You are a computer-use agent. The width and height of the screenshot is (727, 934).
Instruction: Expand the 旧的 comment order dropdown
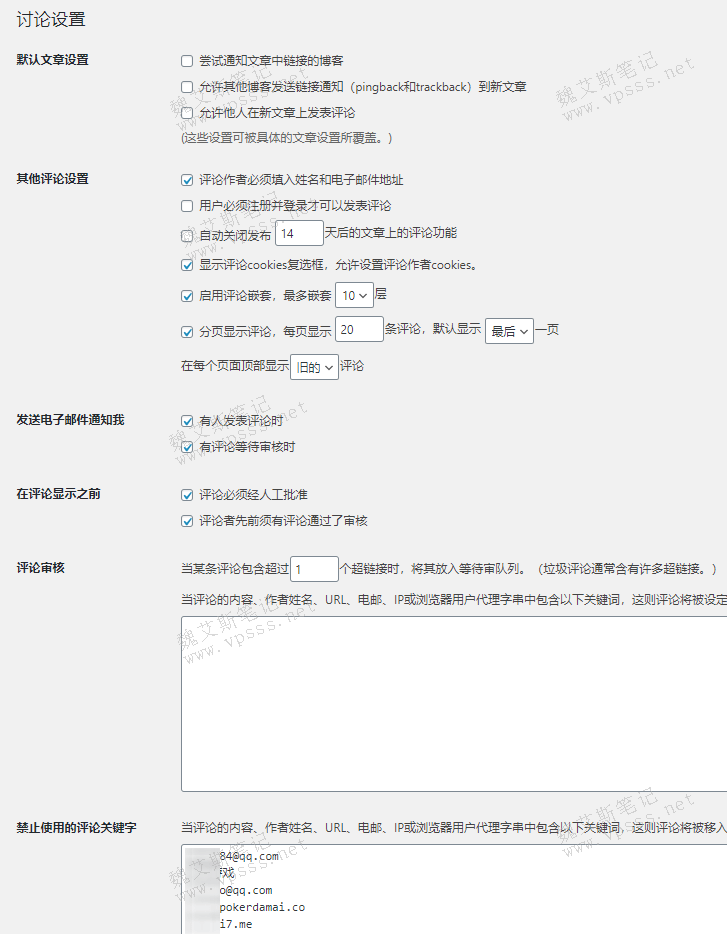314,367
